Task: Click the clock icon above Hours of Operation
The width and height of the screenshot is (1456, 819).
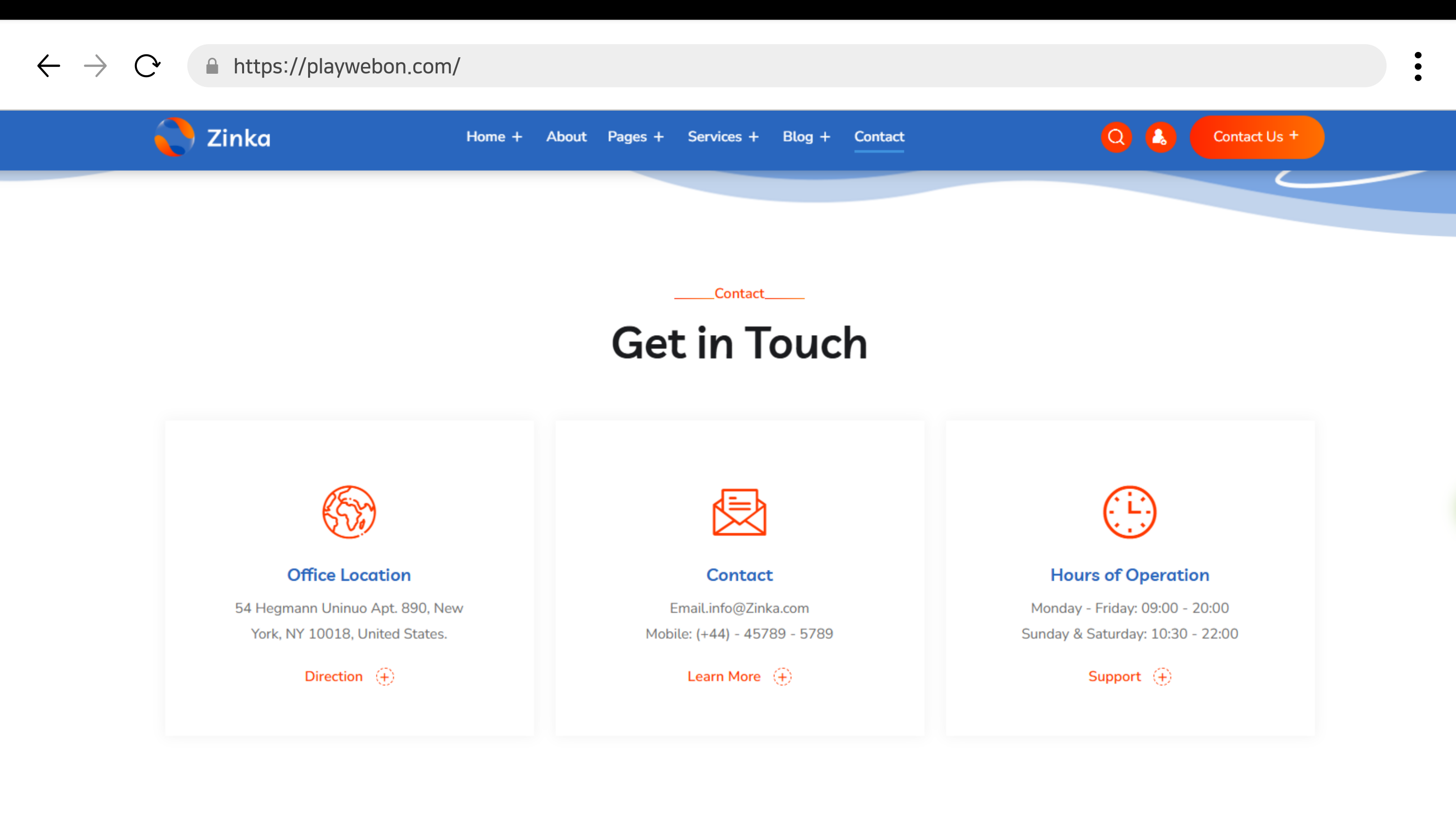Action: pos(1129,512)
